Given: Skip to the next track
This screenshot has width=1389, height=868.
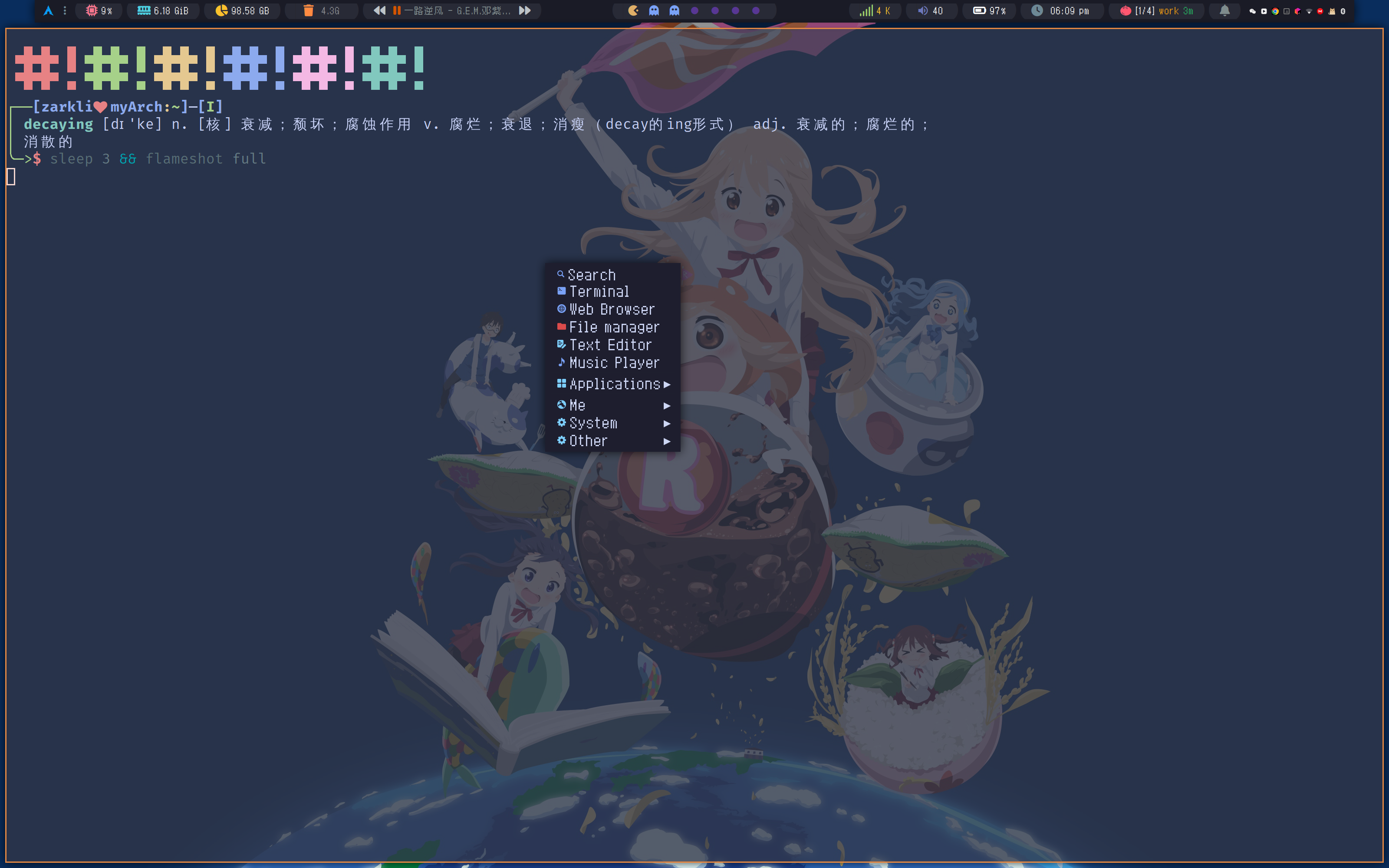Looking at the screenshot, I should coord(525,11).
